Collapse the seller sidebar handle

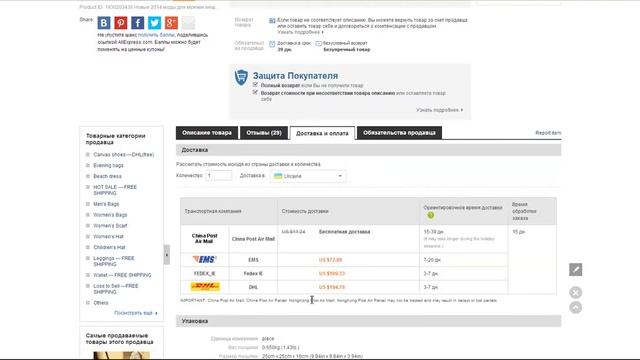[x=167, y=255]
